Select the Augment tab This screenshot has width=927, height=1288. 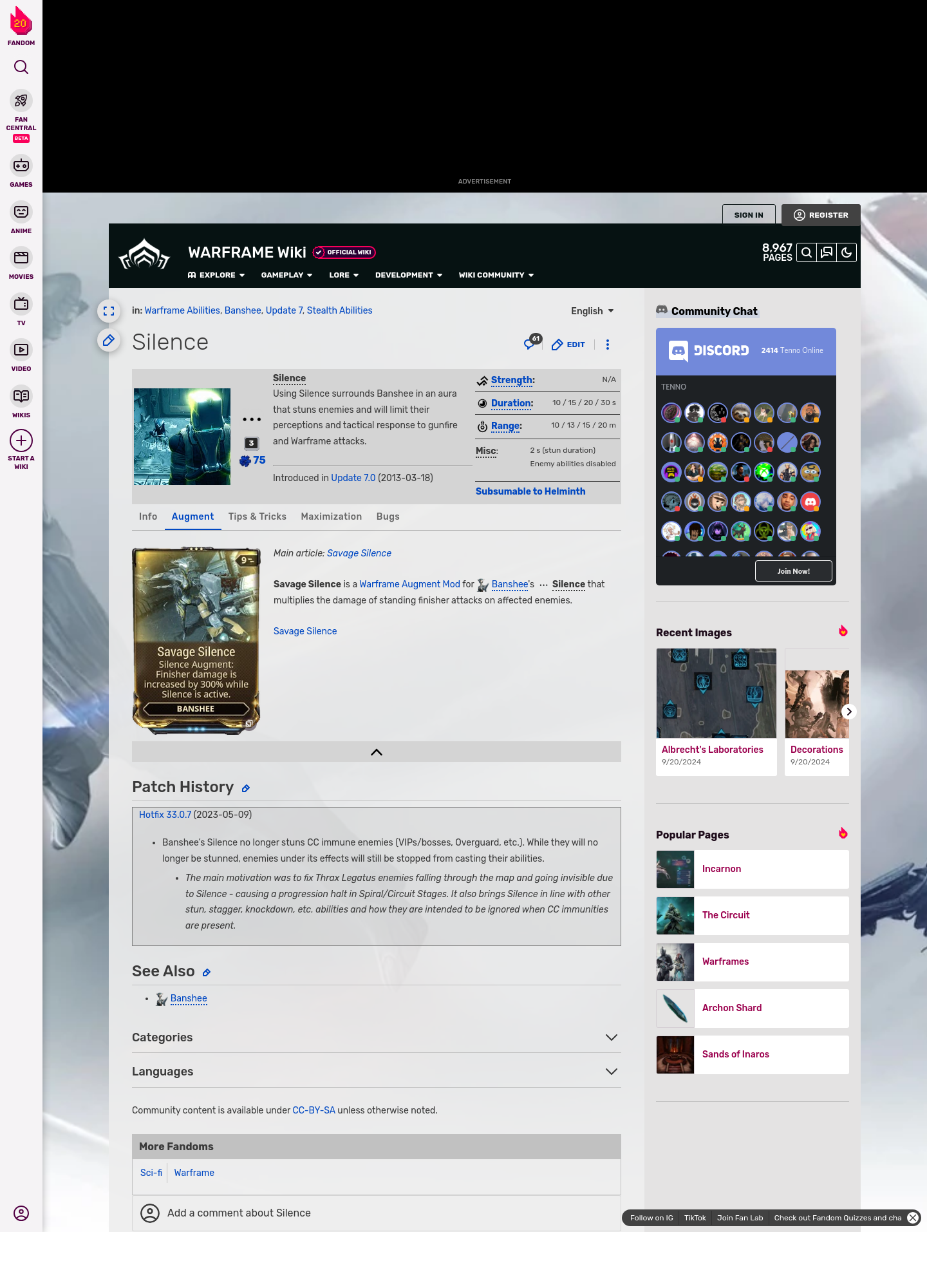coord(192,516)
